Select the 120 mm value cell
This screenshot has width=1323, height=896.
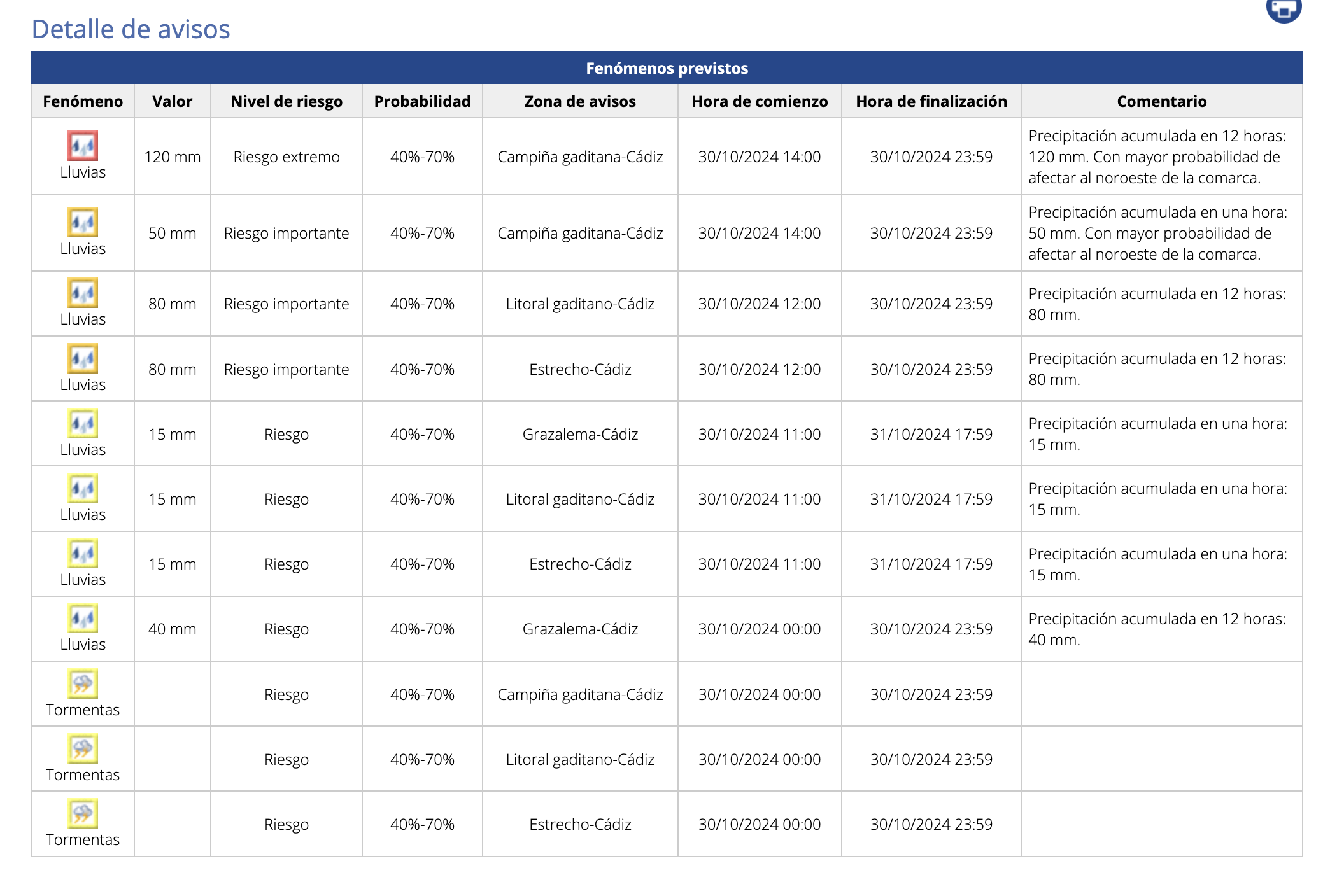tap(173, 157)
